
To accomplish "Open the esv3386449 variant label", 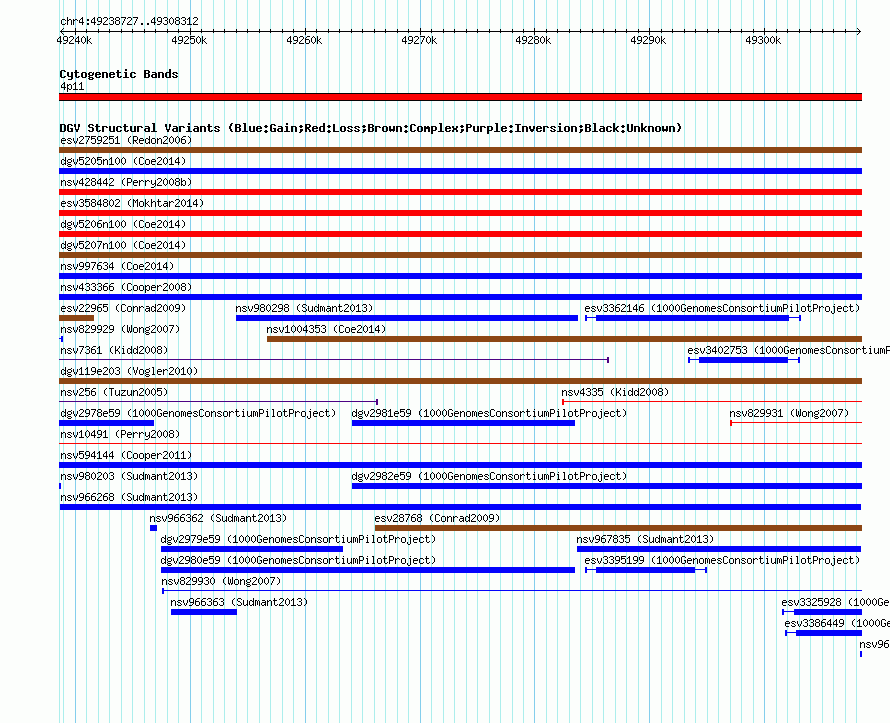I will [837, 623].
